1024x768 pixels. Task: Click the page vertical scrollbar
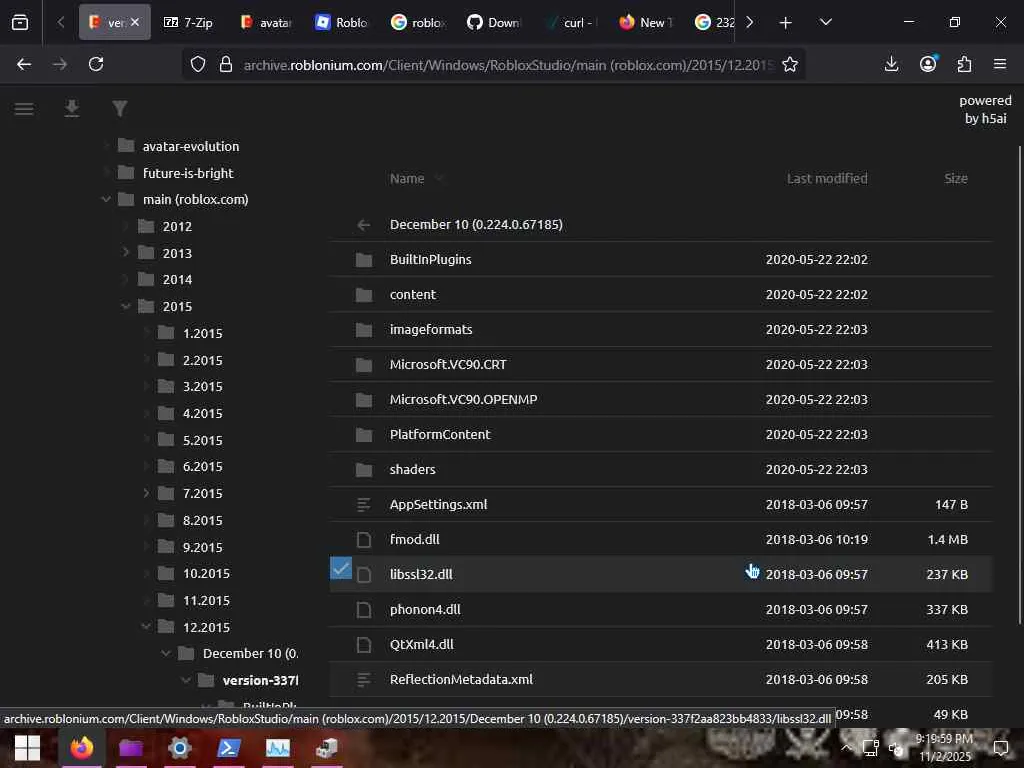click(x=1019, y=384)
